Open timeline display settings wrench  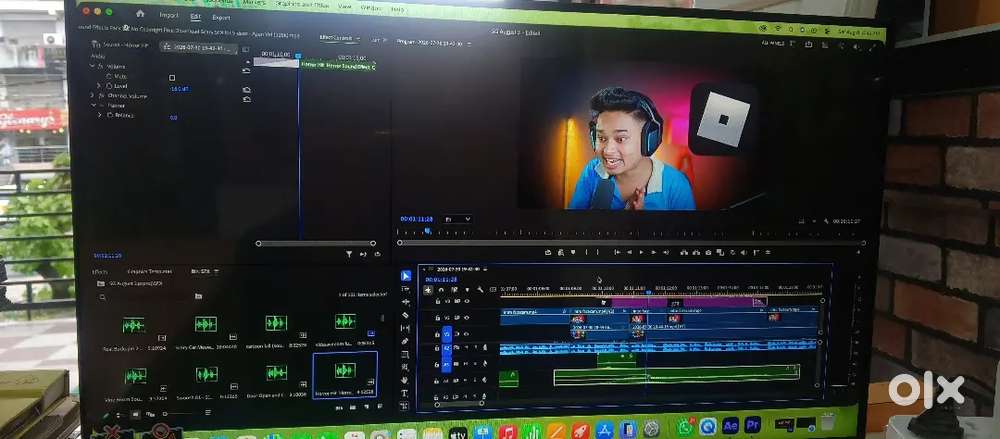[x=480, y=290]
